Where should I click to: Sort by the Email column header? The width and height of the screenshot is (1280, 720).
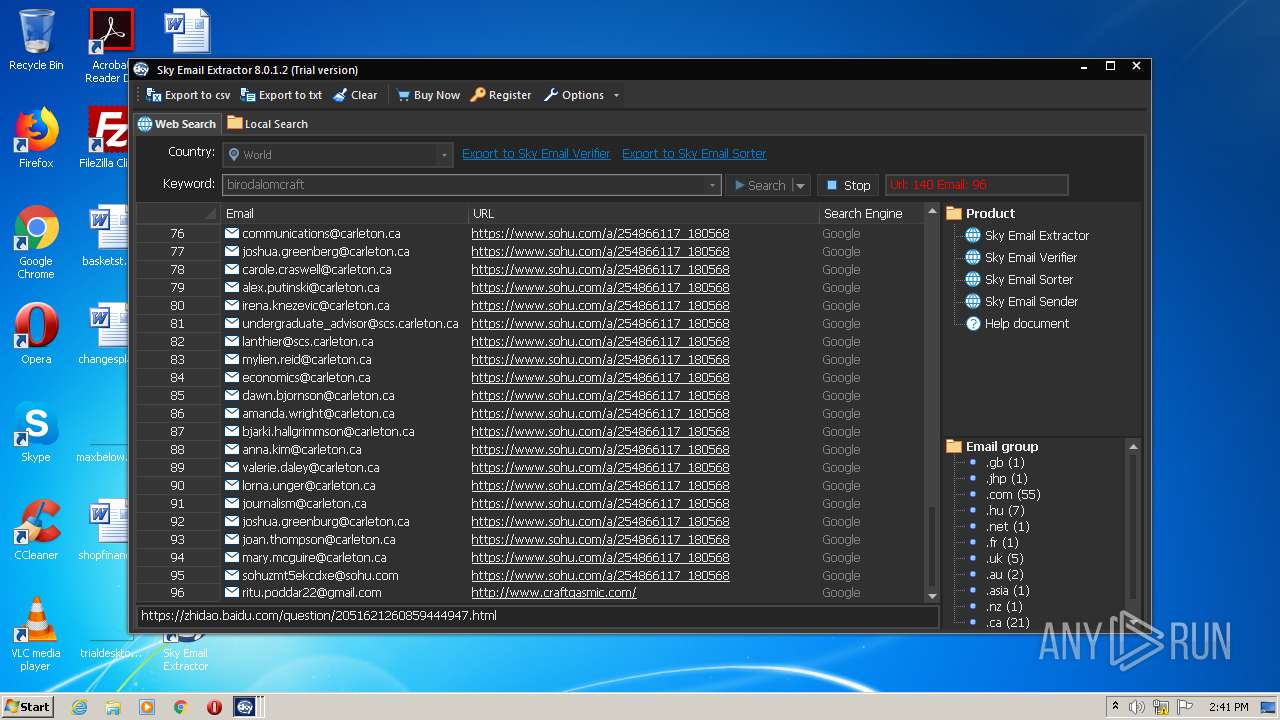pos(344,213)
